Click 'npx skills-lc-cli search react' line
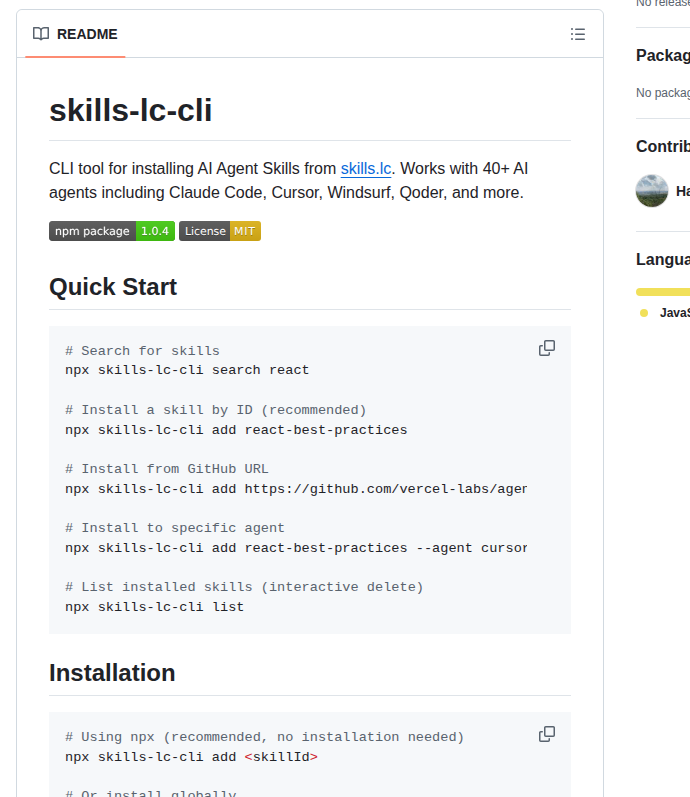 click(187, 370)
